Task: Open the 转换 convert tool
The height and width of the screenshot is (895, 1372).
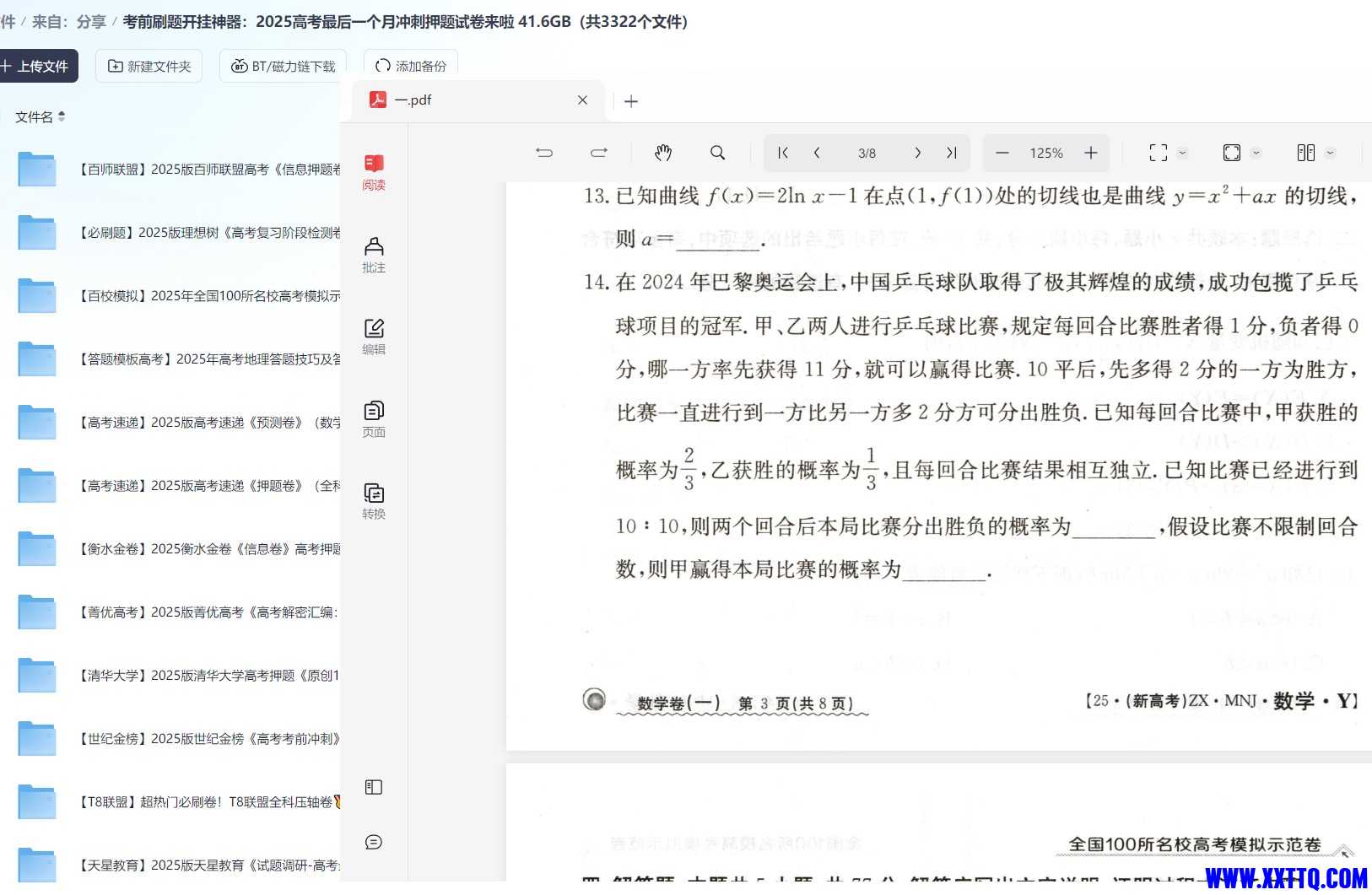Action: point(374,501)
